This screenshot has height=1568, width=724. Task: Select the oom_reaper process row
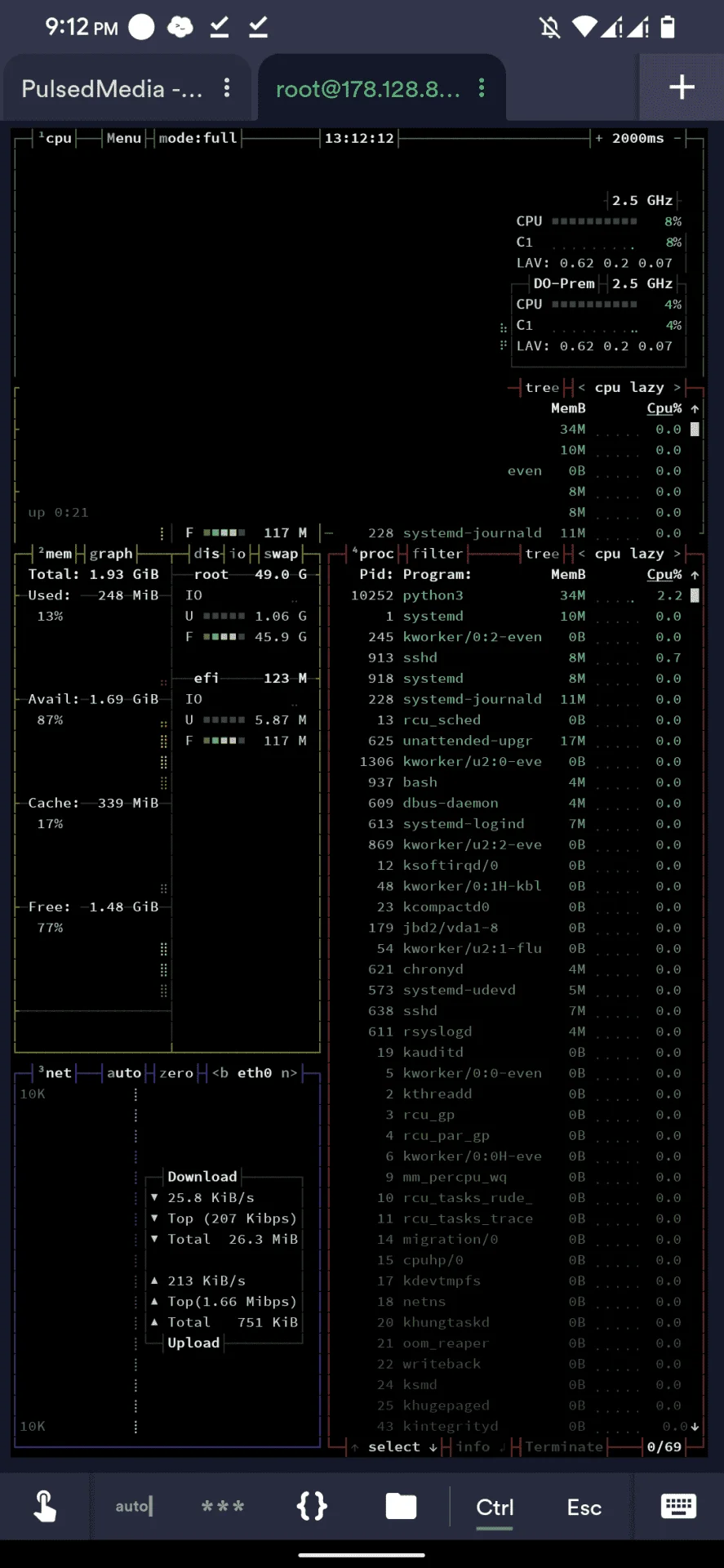pos(516,1343)
